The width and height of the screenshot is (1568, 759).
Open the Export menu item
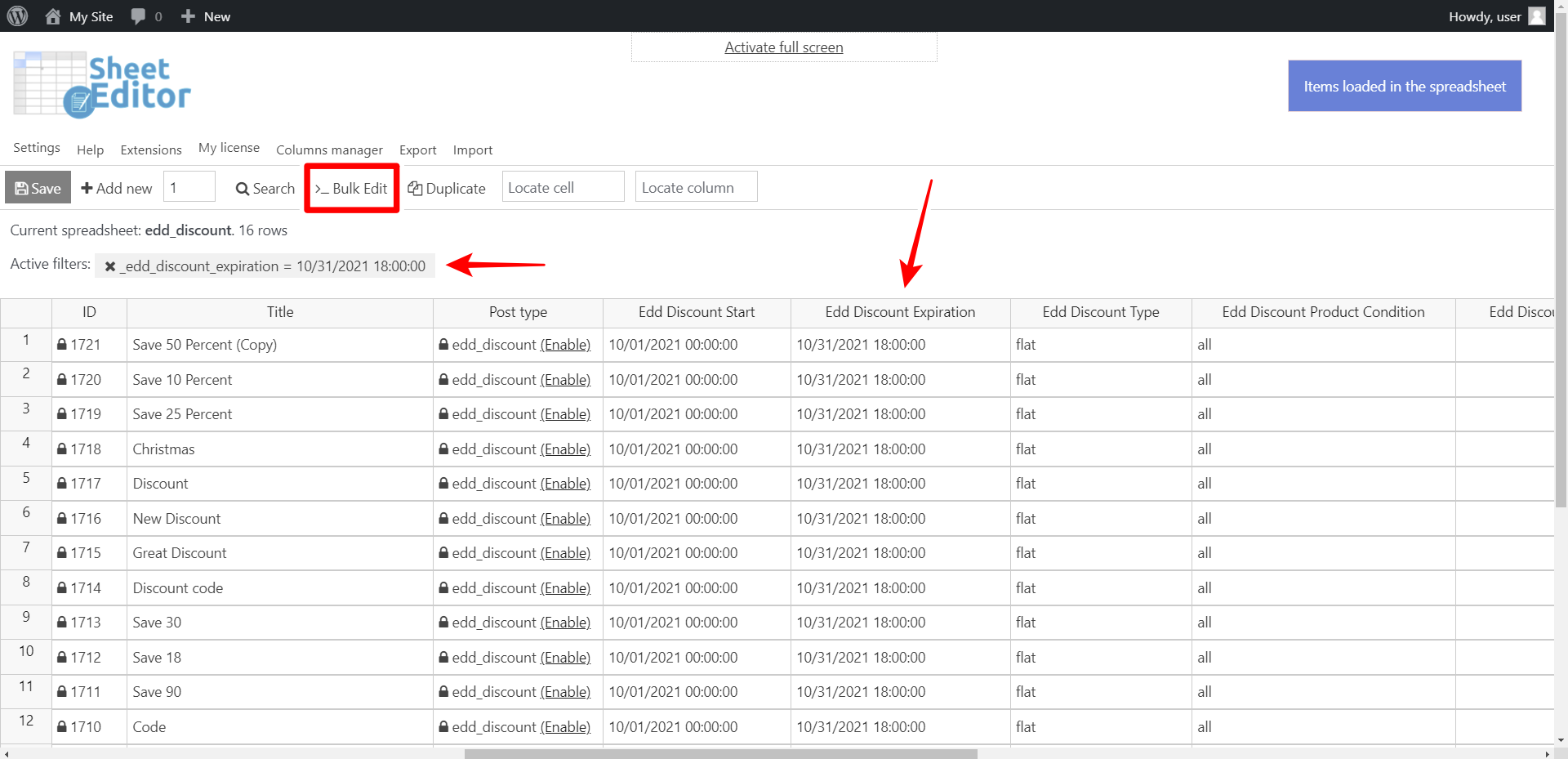(417, 150)
